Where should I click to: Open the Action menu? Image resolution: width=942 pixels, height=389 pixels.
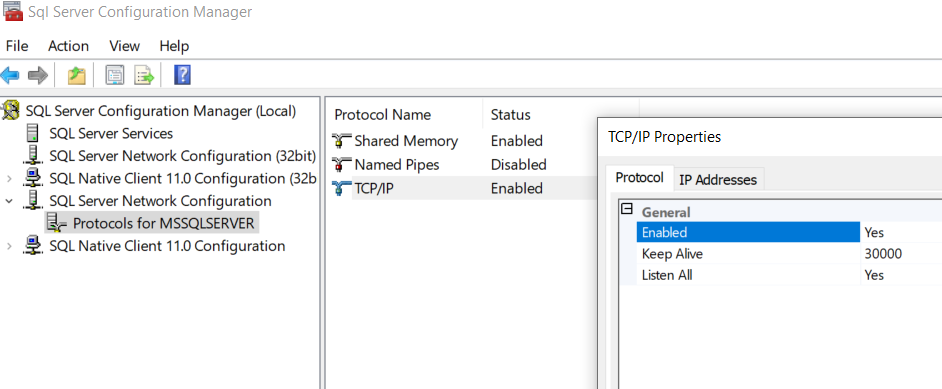(x=68, y=46)
